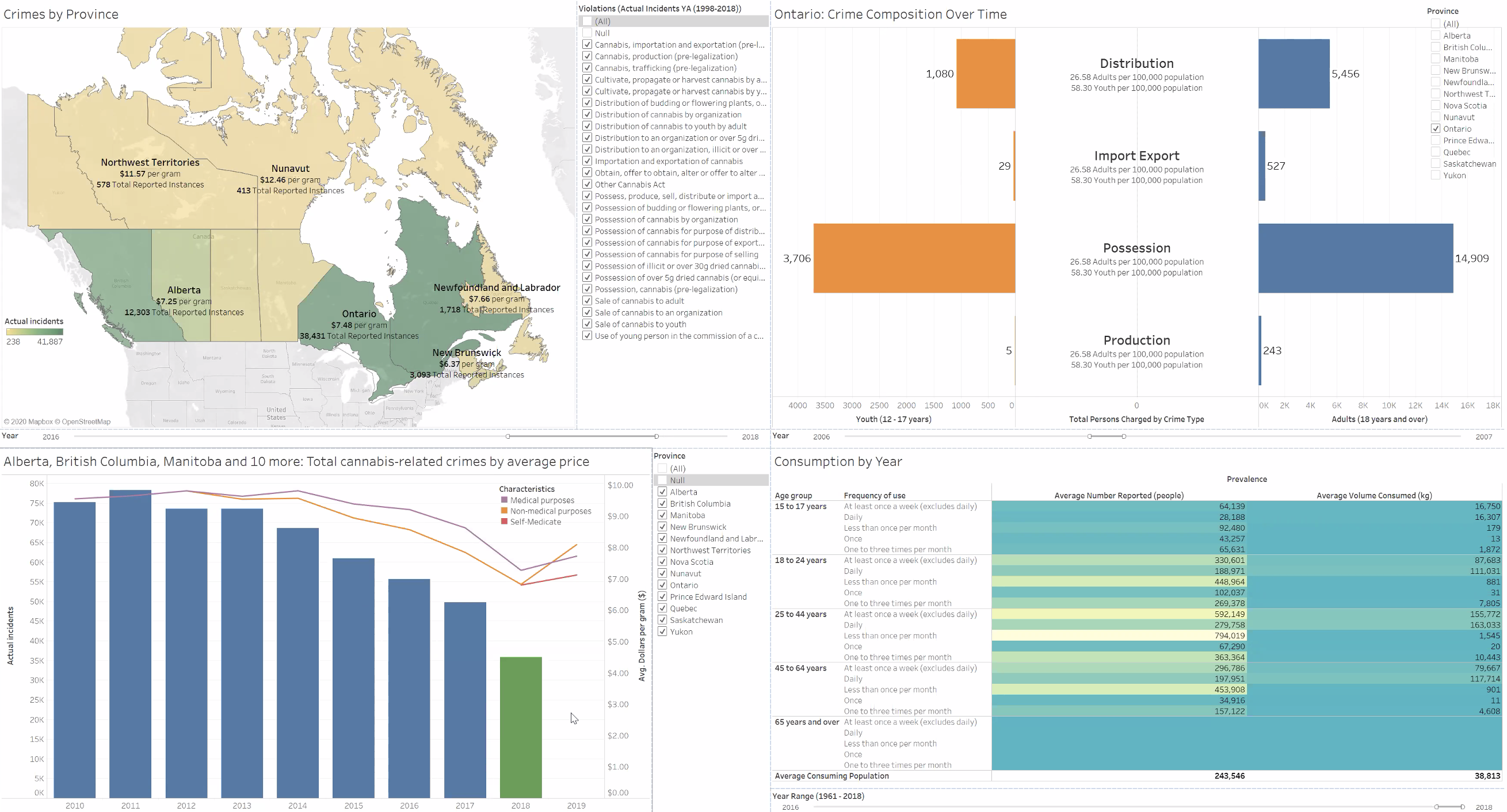Click the Nunavut label on the map

pos(290,168)
